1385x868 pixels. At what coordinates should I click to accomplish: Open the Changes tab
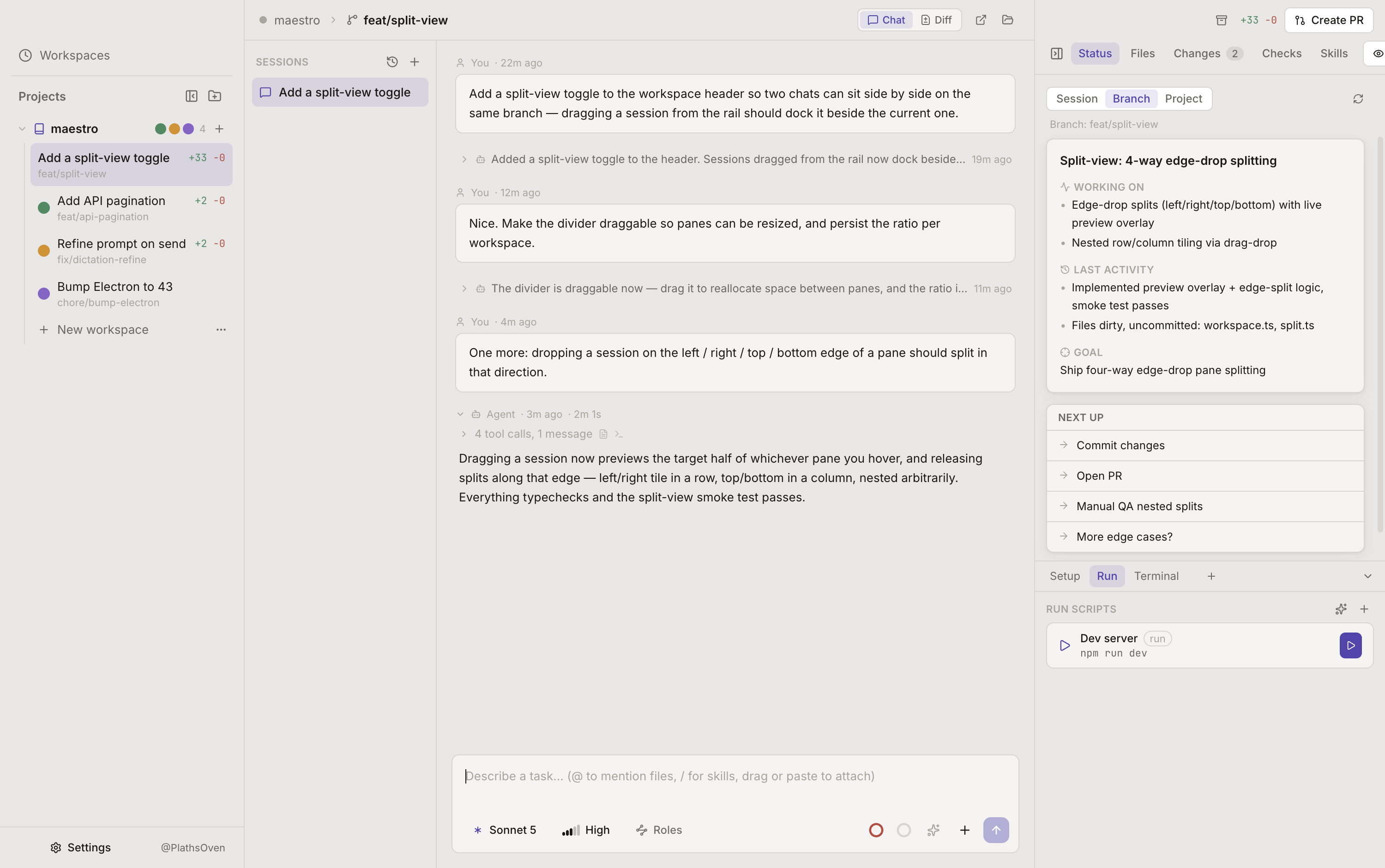(1208, 54)
